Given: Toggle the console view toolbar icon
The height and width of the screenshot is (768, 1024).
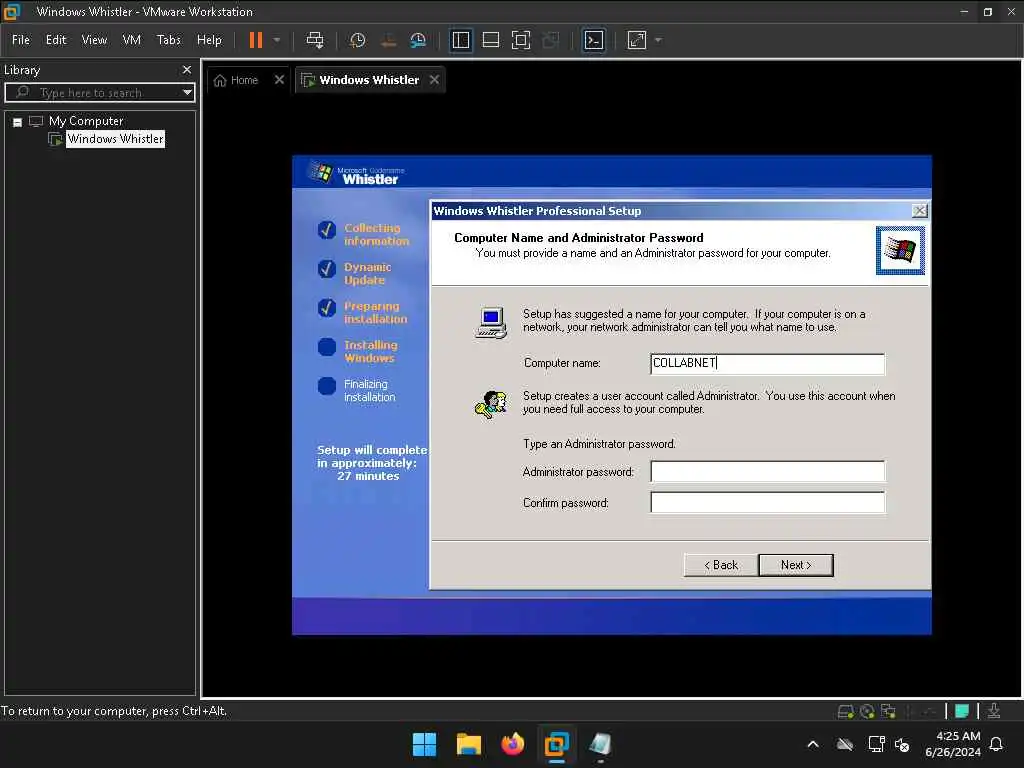Looking at the screenshot, I should pyautogui.click(x=594, y=40).
